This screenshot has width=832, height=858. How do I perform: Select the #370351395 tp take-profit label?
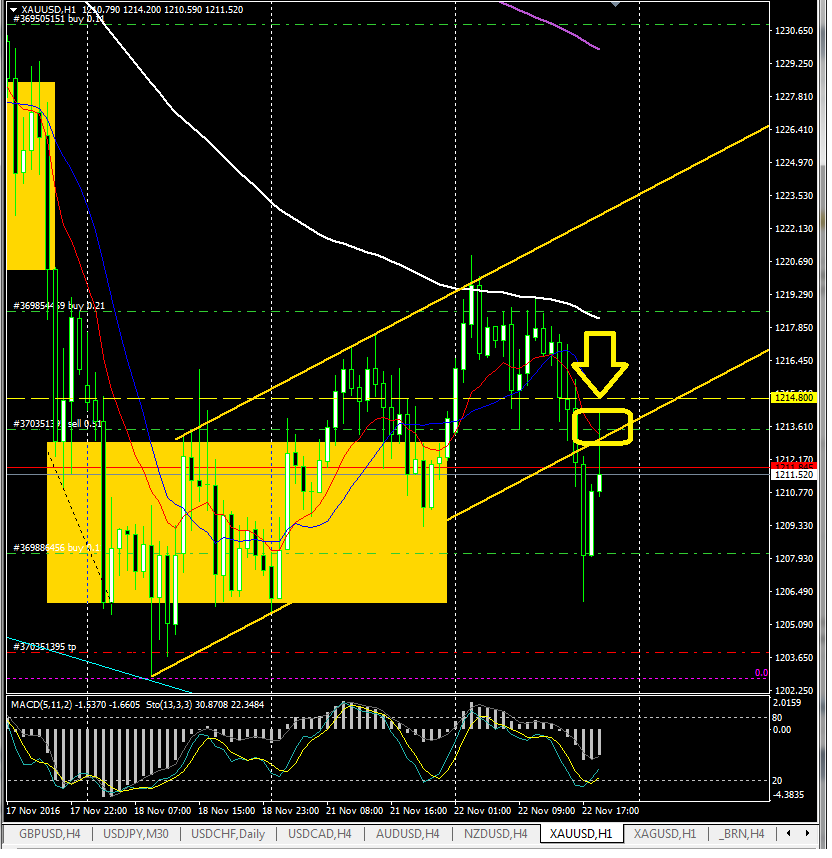44,647
